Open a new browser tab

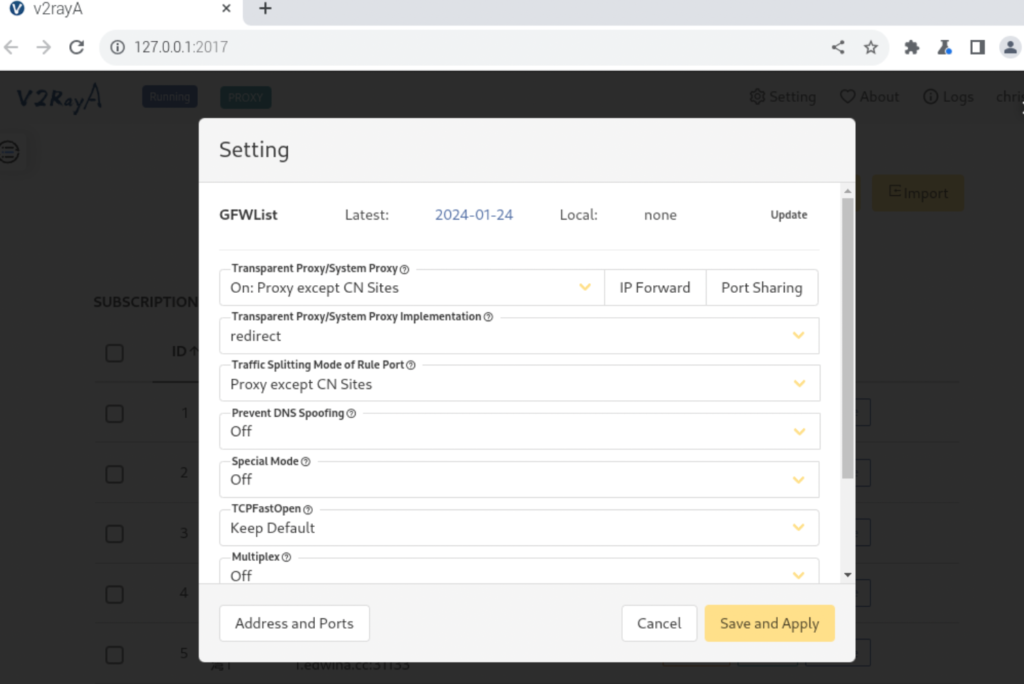click(x=265, y=9)
